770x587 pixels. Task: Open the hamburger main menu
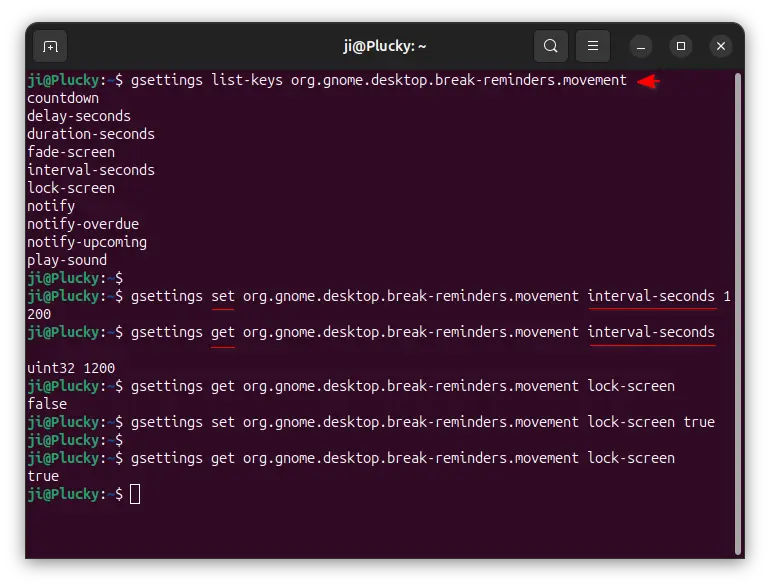tap(593, 46)
